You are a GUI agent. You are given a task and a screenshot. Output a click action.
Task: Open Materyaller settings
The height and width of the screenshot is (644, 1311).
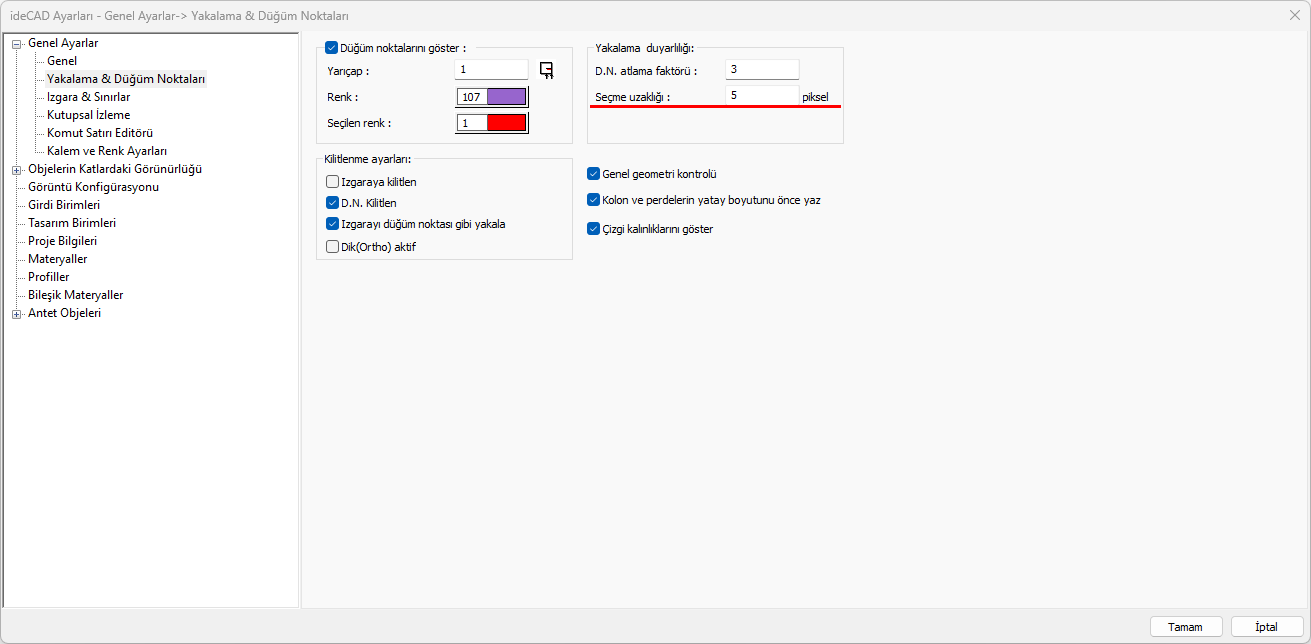pyautogui.click(x=58, y=259)
